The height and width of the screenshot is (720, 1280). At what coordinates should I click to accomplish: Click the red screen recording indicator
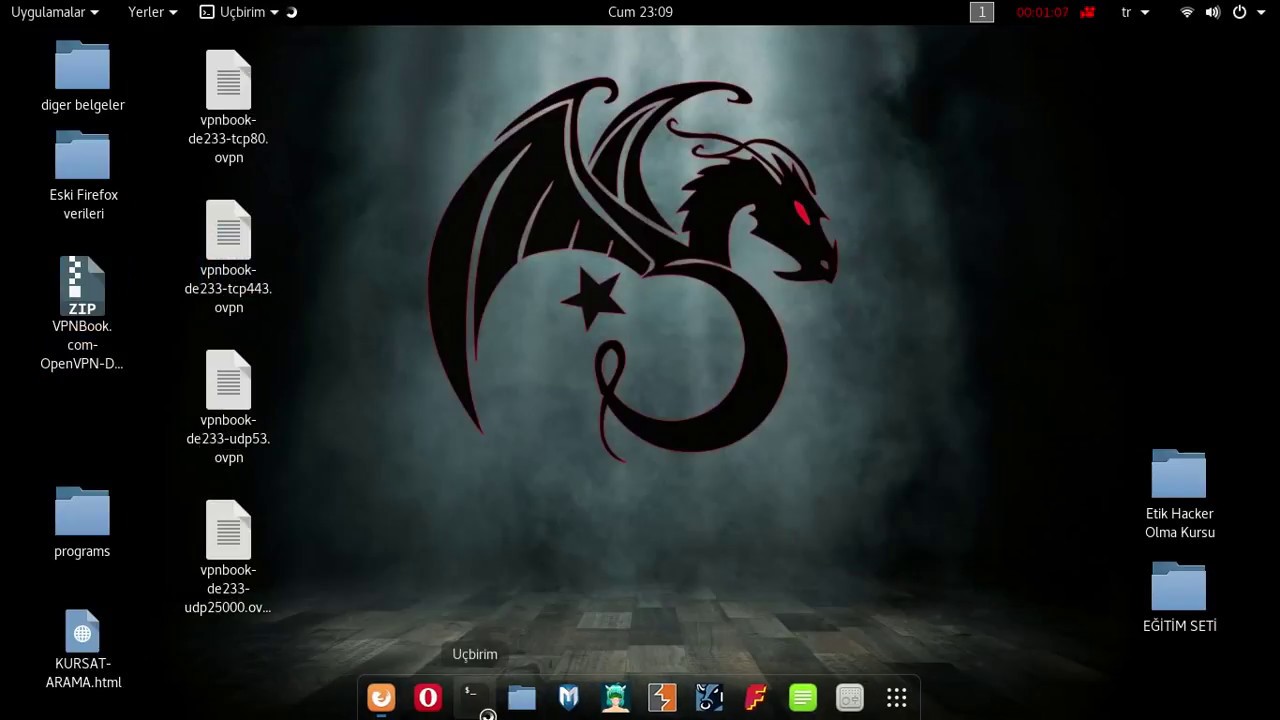[1088, 12]
